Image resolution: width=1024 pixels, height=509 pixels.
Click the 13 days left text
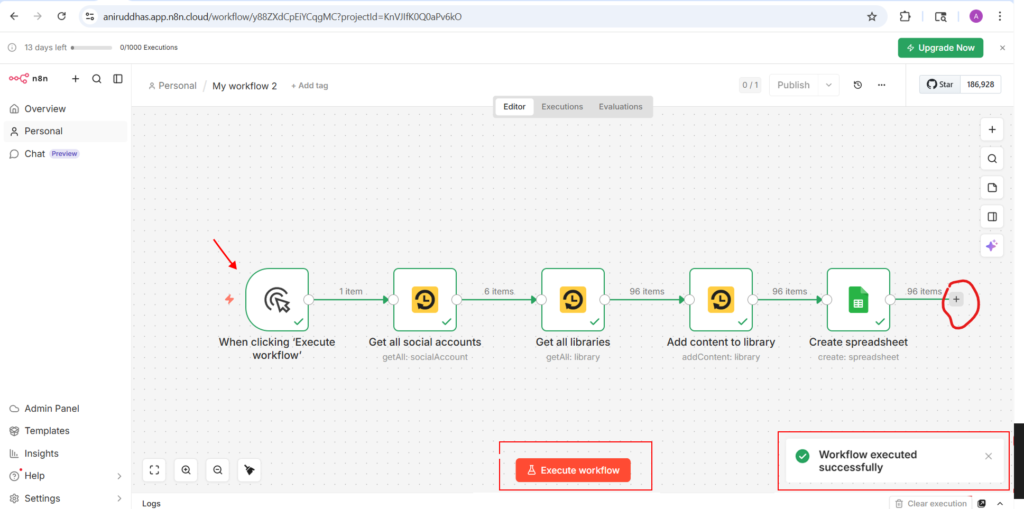[x=46, y=48]
